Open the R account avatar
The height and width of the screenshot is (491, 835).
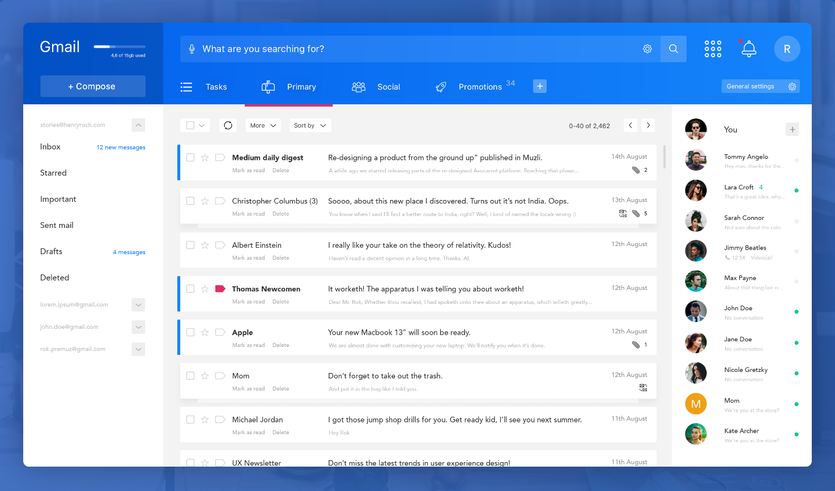787,49
